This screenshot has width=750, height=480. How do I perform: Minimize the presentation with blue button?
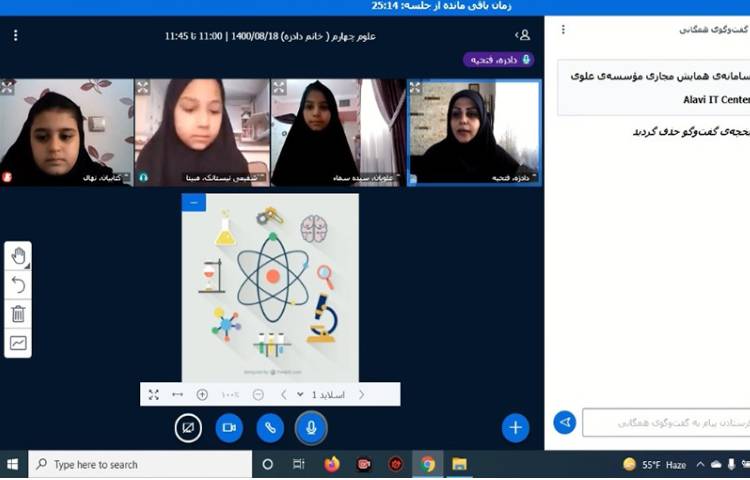point(195,203)
